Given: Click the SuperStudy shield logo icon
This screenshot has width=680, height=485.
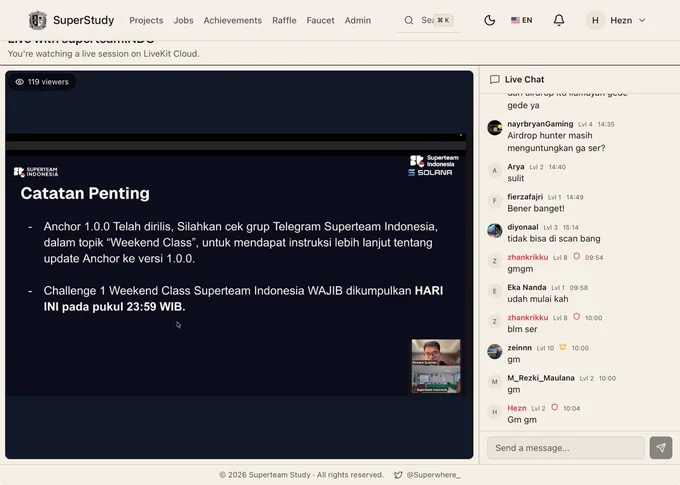Looking at the screenshot, I should click(x=37, y=20).
